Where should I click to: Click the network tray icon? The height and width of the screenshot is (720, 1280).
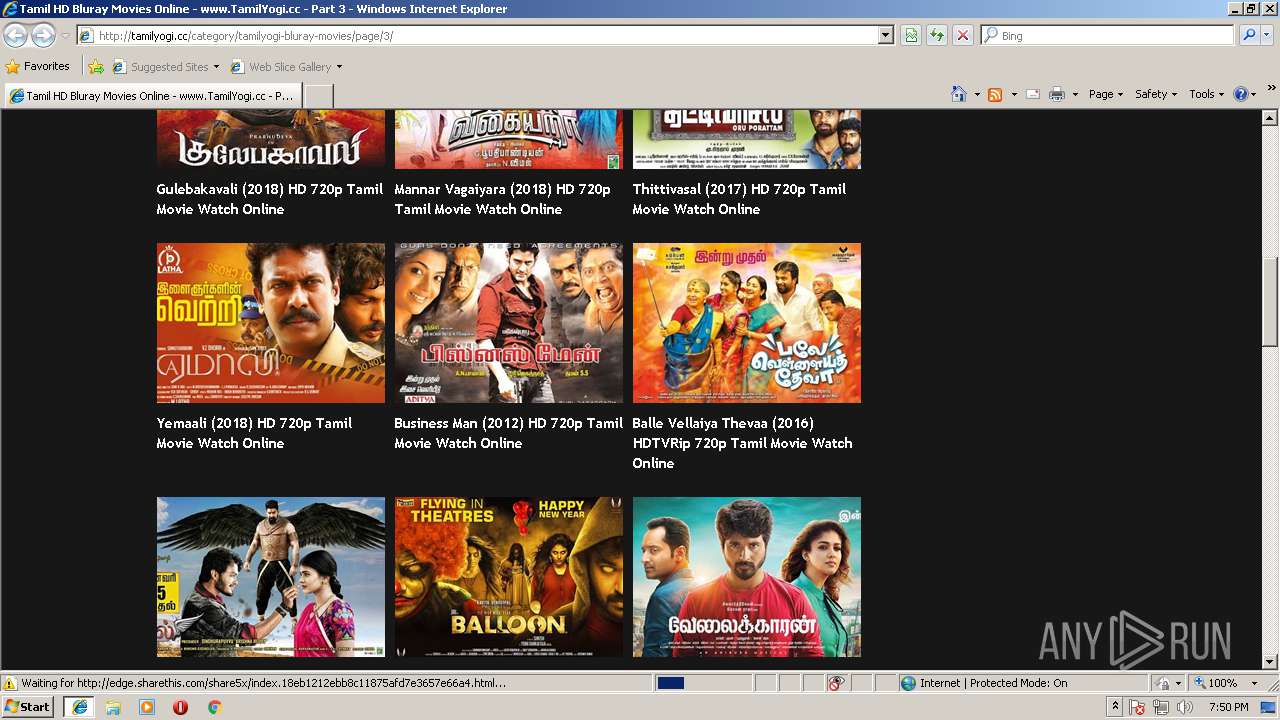pyautogui.click(x=1161, y=707)
